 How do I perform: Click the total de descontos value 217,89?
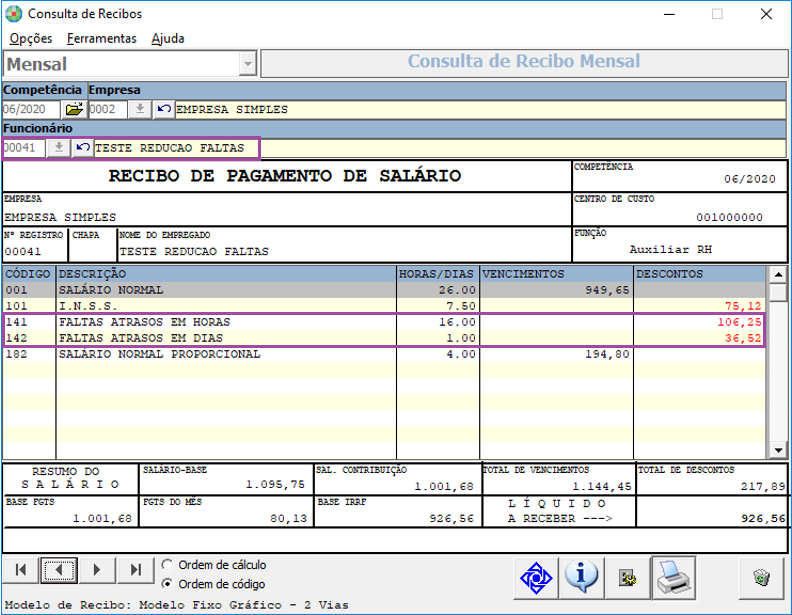(763, 486)
